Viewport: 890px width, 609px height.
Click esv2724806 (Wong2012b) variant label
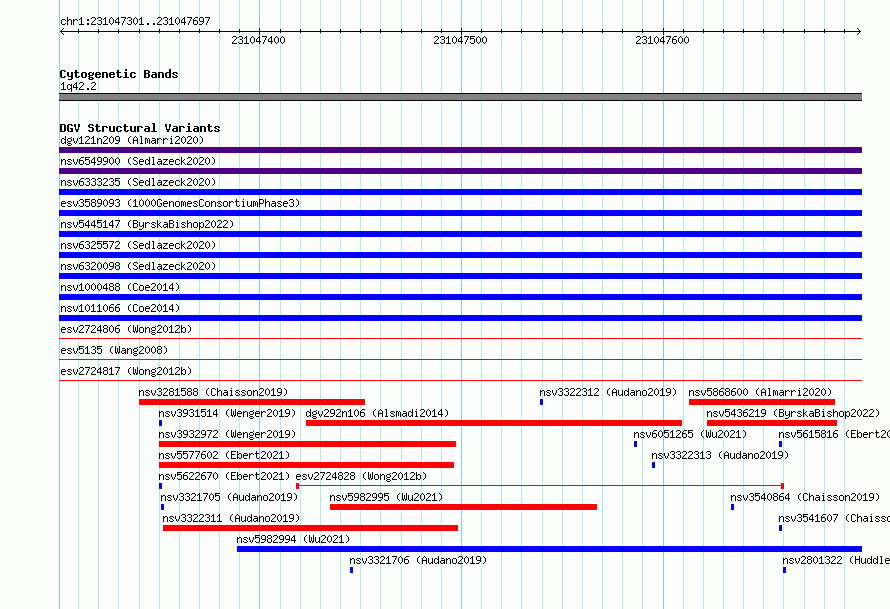coord(126,329)
